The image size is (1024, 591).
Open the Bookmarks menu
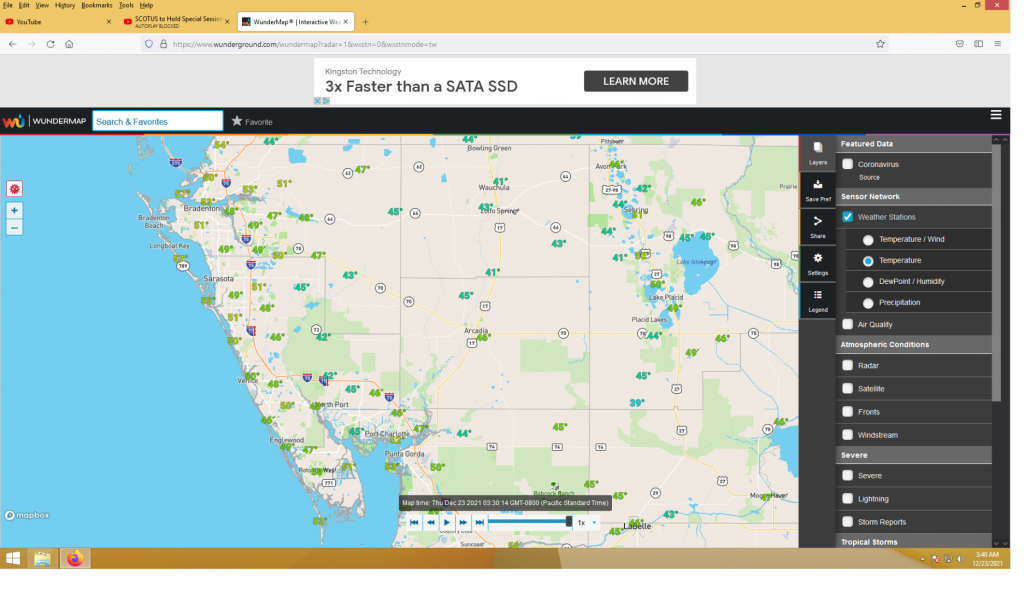click(x=97, y=5)
